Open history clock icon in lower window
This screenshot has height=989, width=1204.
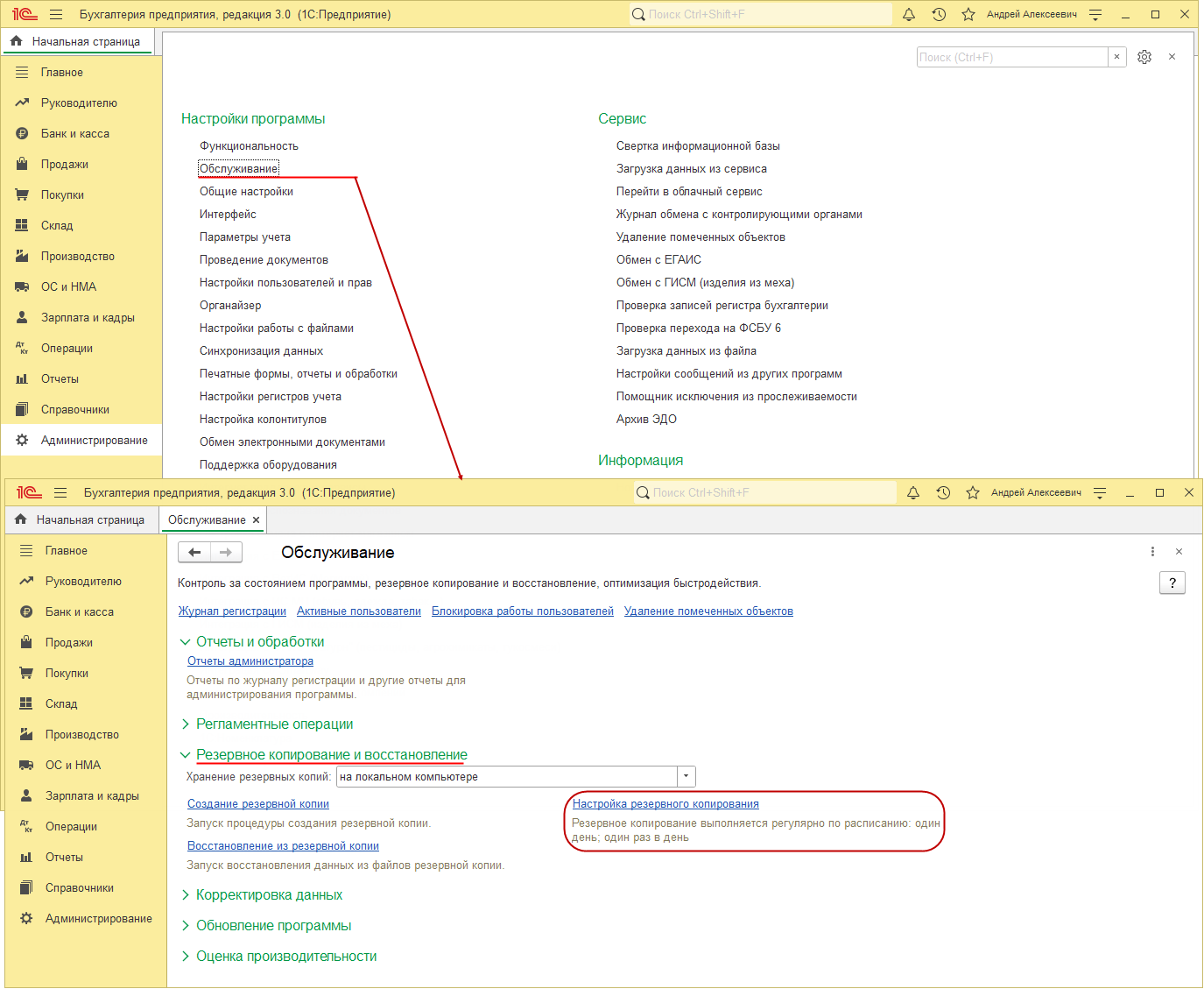[943, 493]
